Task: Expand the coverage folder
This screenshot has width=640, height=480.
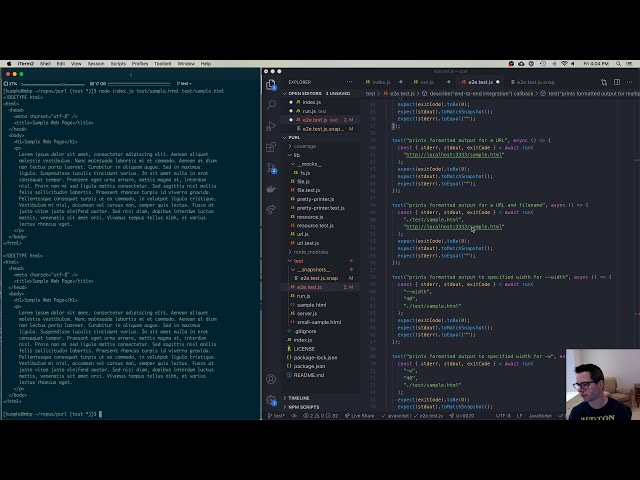Action: (304, 146)
